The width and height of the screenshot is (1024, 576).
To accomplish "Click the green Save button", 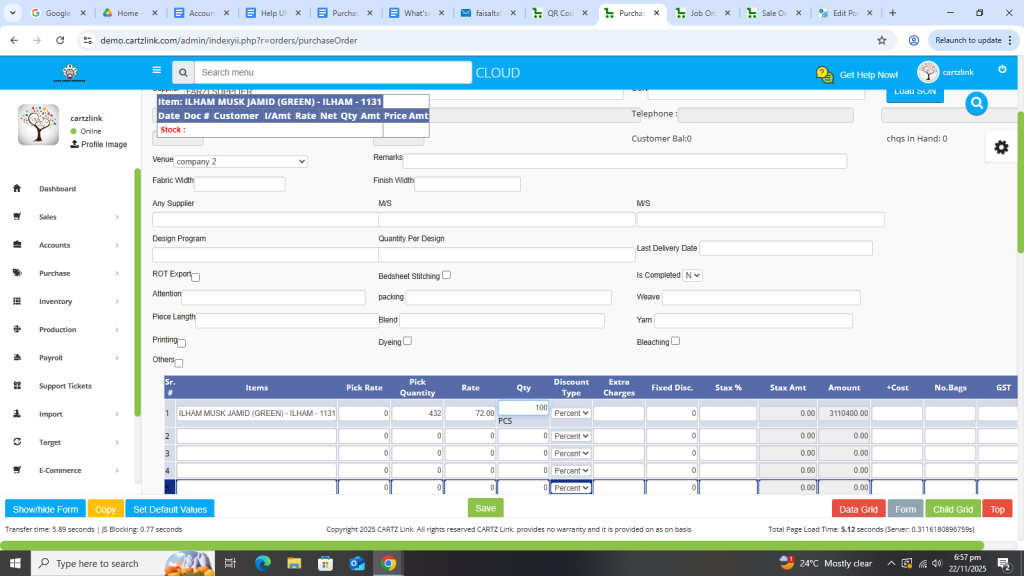I will coord(485,508).
